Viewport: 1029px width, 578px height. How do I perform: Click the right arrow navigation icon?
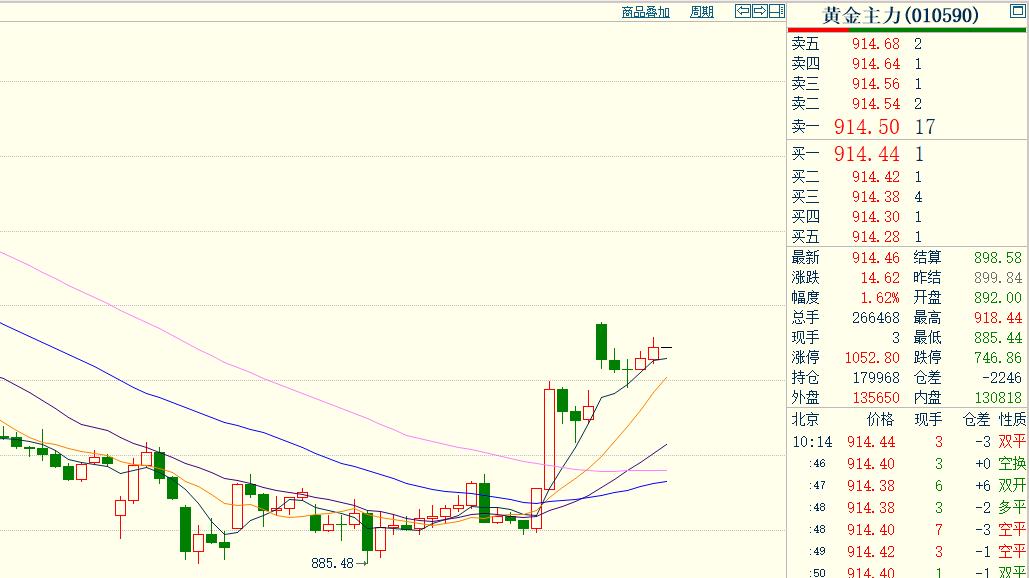tap(759, 10)
